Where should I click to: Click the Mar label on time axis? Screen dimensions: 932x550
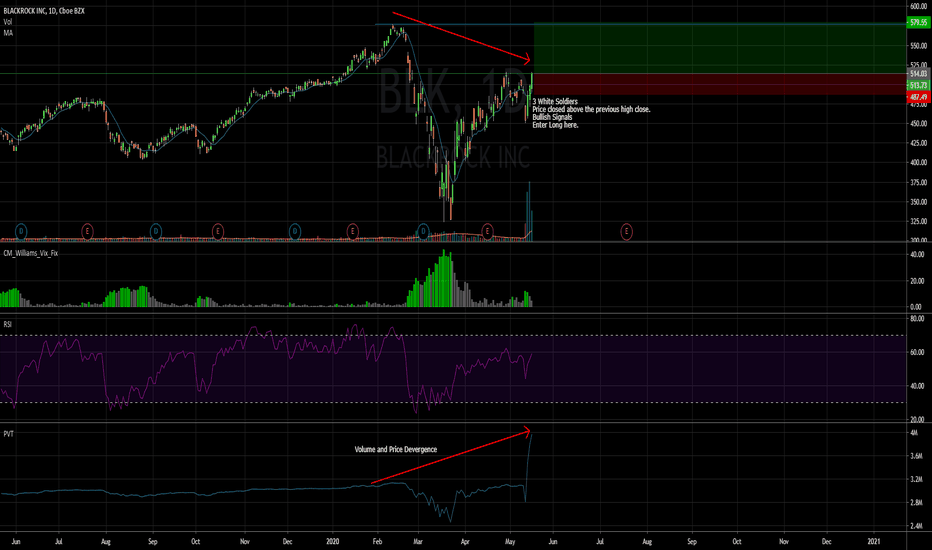pyautogui.click(x=418, y=542)
